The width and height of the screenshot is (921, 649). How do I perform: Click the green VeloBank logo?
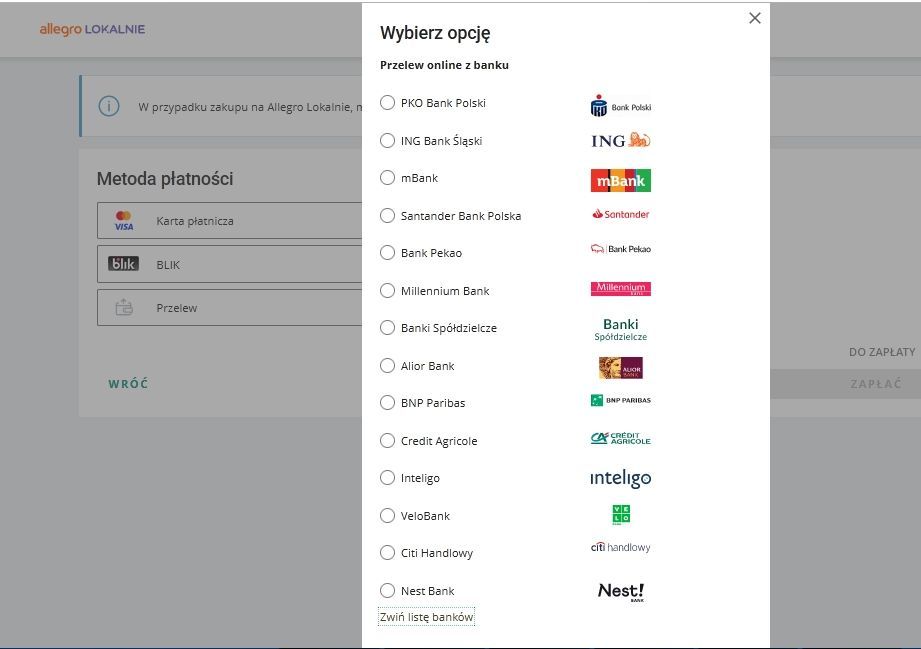click(621, 515)
